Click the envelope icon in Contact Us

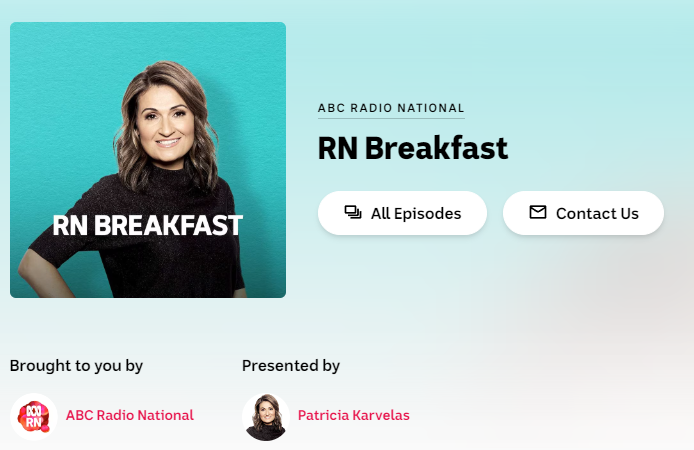538,212
